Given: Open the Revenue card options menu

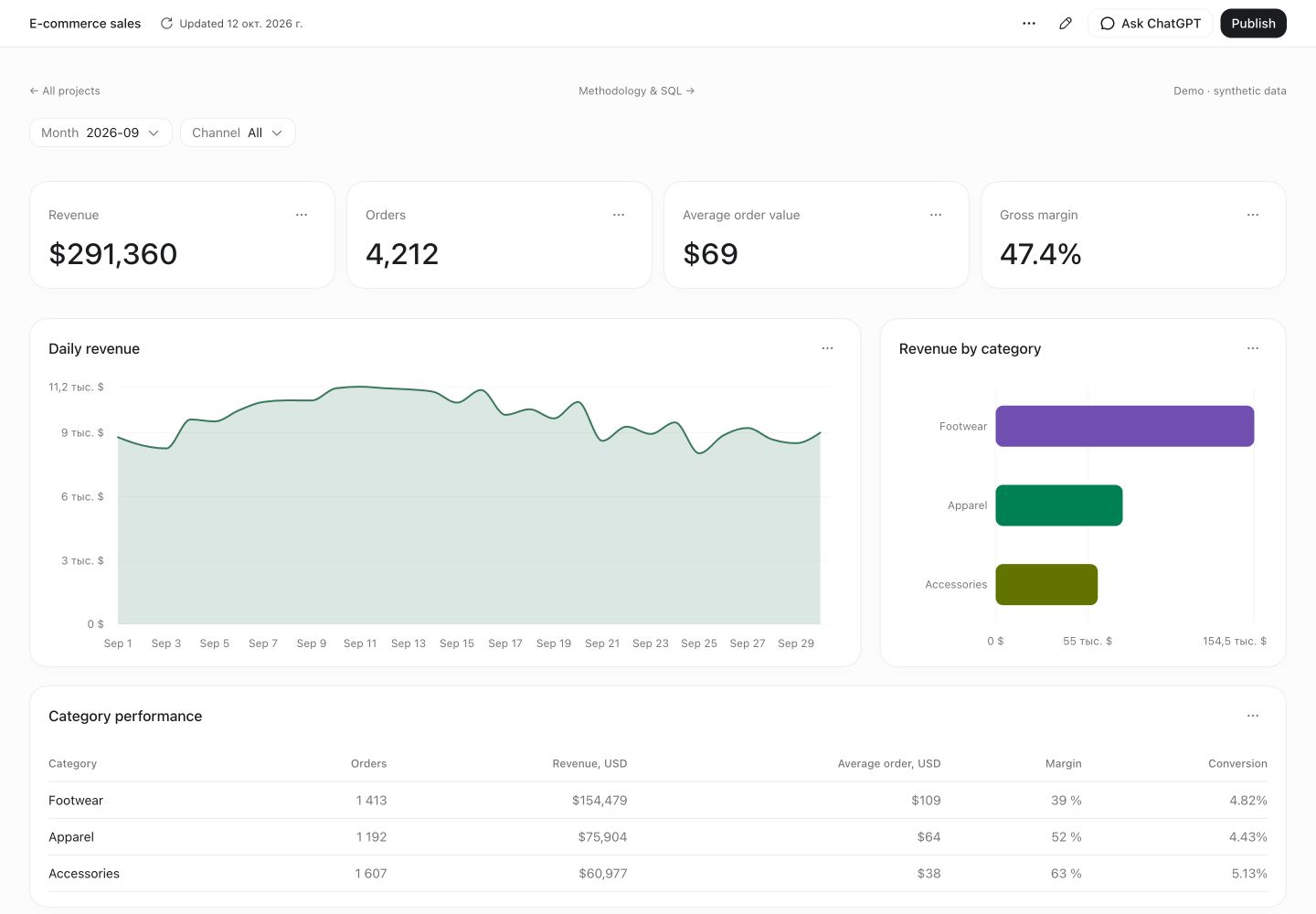Looking at the screenshot, I should point(302,215).
